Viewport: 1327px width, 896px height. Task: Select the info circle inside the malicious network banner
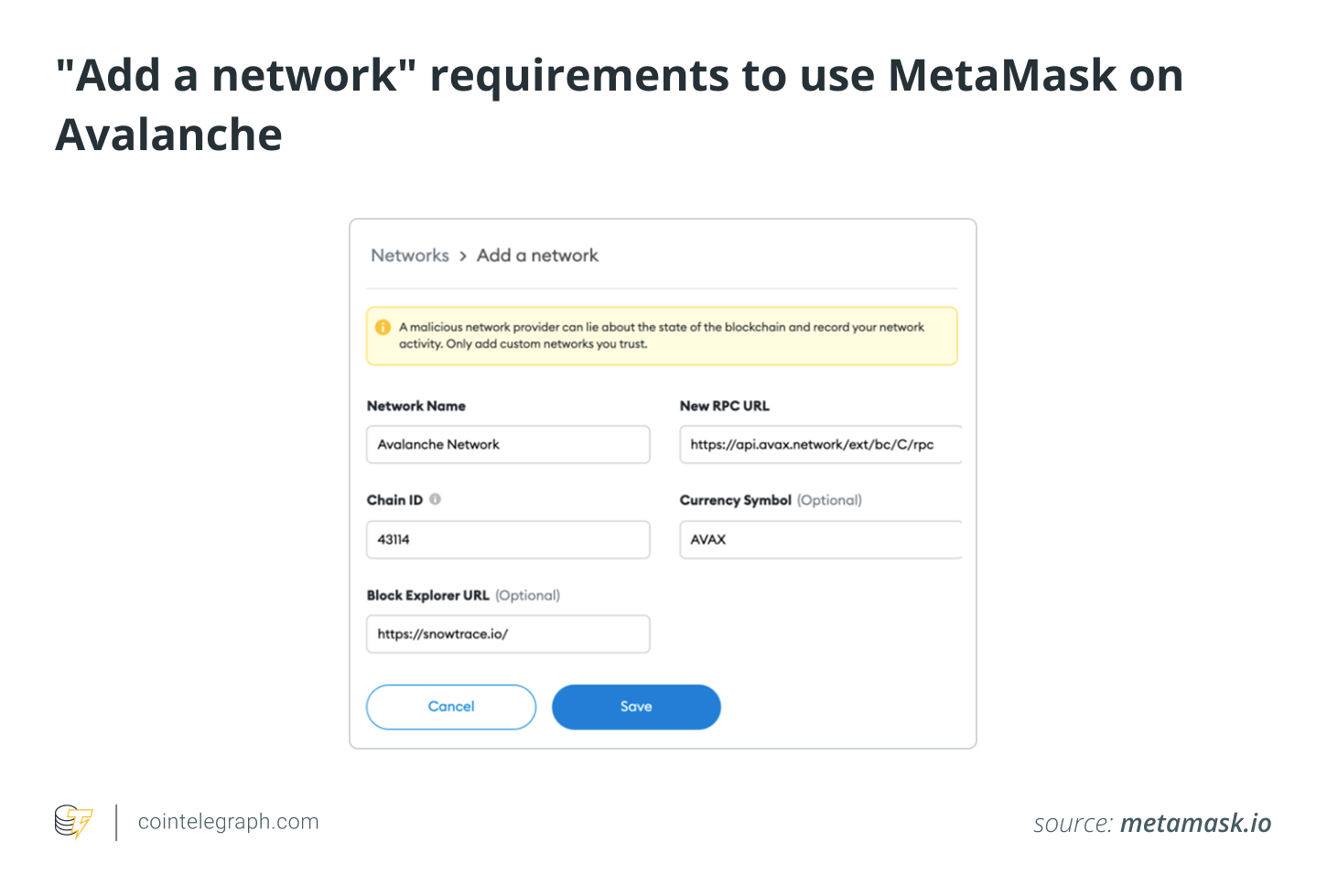(384, 327)
